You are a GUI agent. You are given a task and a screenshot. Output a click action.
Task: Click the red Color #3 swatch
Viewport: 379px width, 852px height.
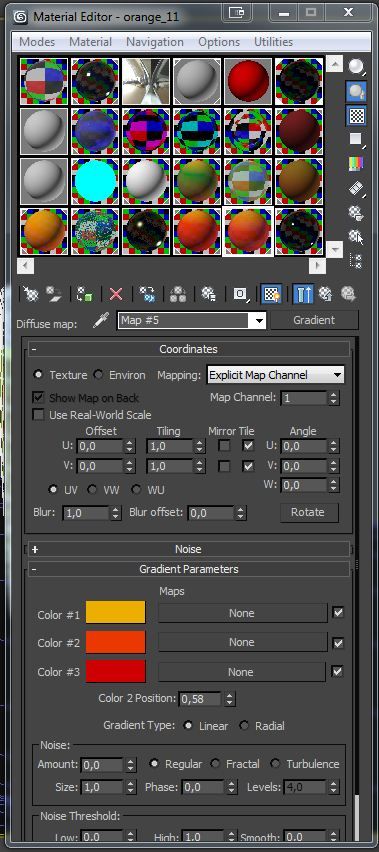(x=116, y=671)
